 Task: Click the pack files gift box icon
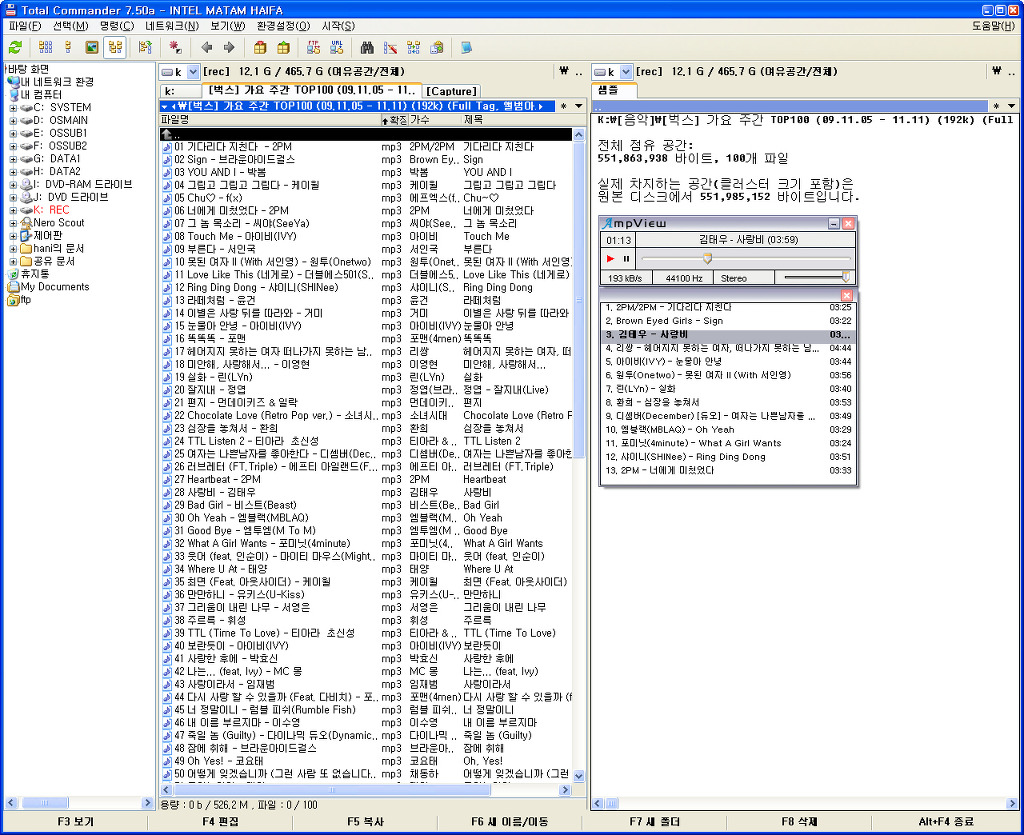[260, 47]
